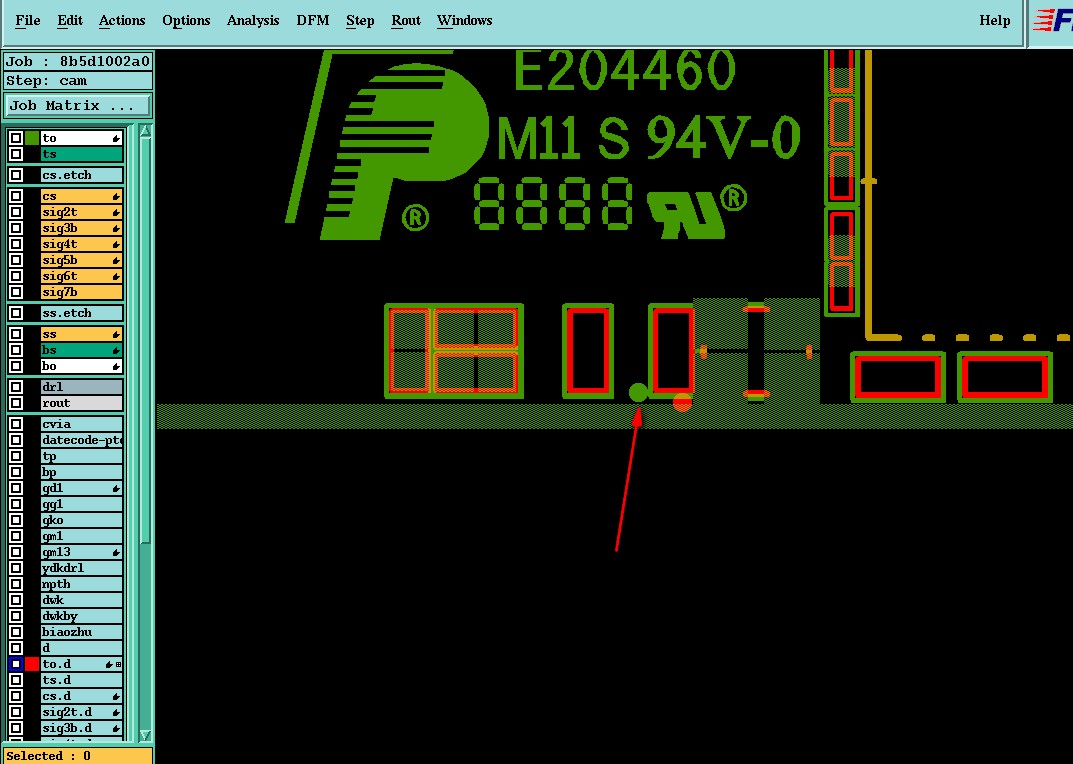1073x764 pixels.
Task: Check the ss.etch layer checkbox
Action: (16, 314)
